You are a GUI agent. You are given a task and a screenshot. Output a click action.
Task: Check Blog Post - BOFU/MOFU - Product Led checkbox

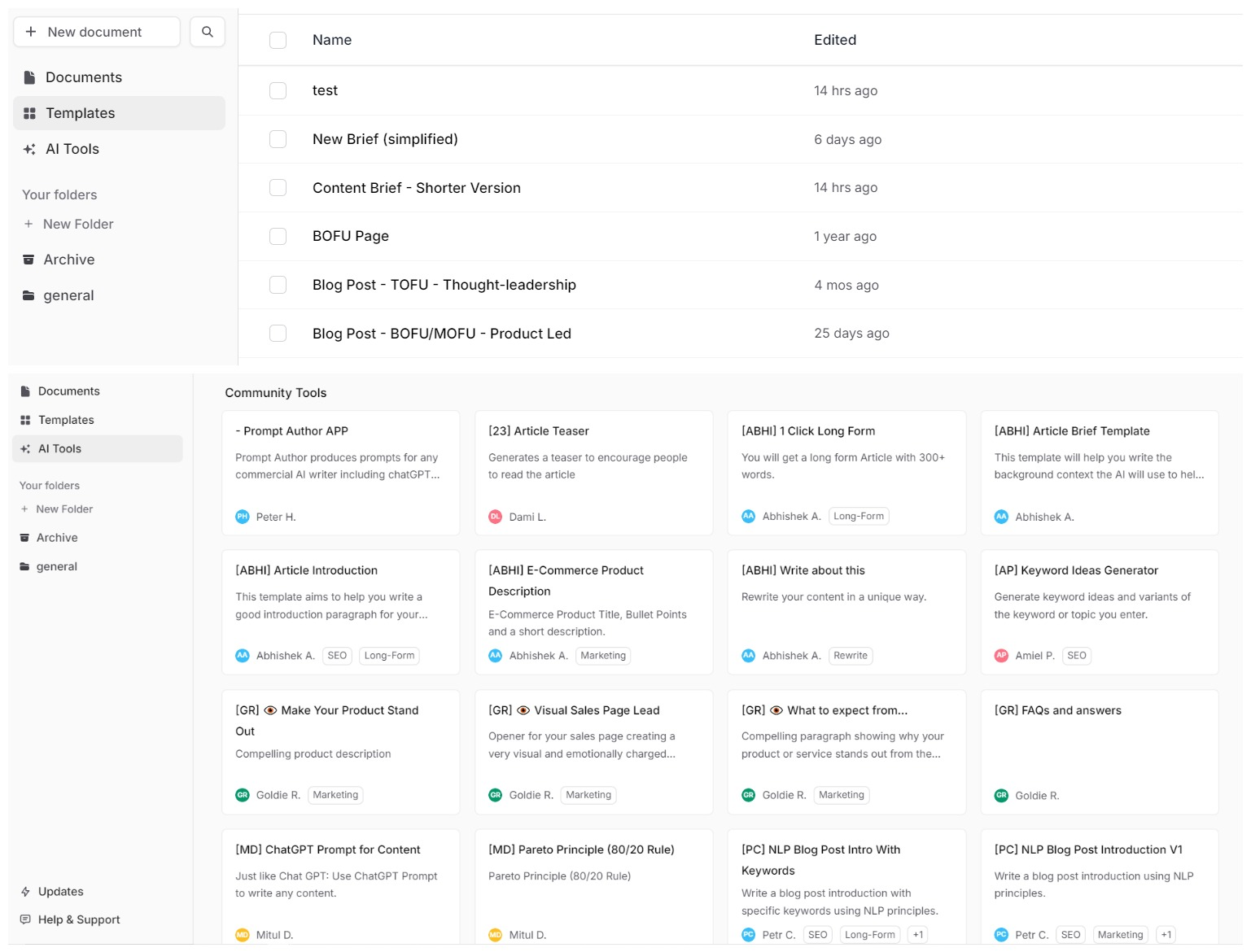[278, 334]
